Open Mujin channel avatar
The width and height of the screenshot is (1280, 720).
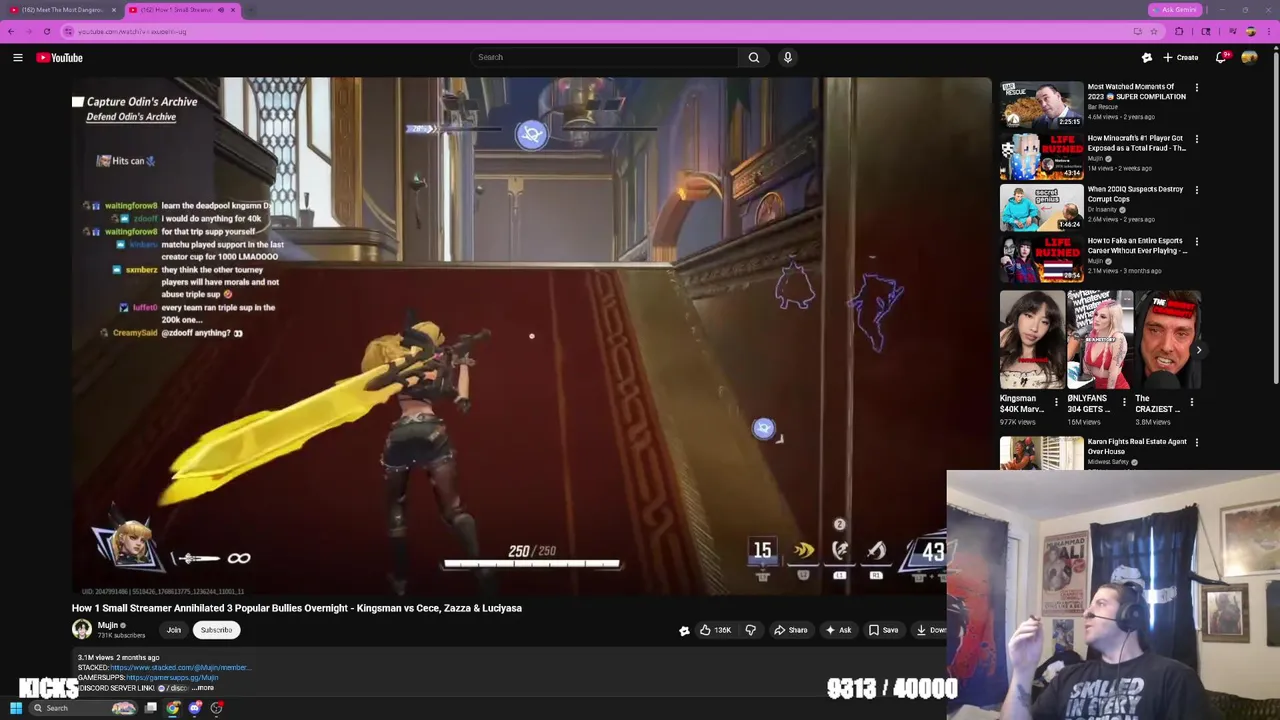pos(82,629)
